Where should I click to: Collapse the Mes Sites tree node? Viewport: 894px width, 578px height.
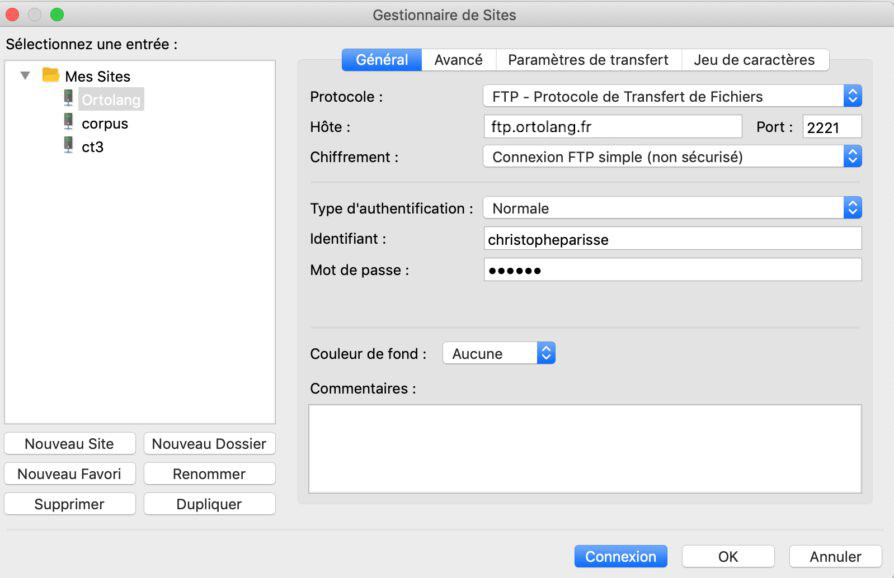(x=25, y=75)
